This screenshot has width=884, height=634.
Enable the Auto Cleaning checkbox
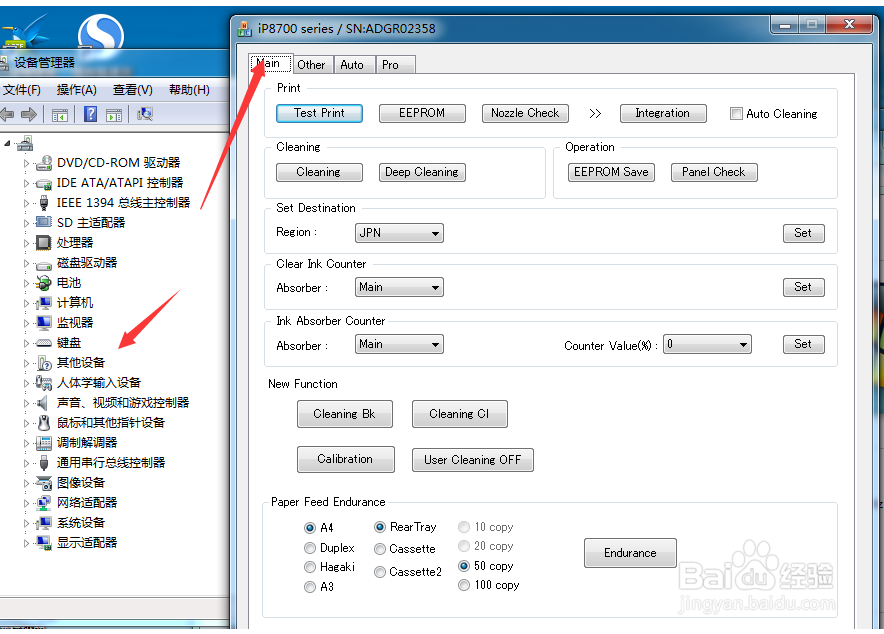pos(736,114)
